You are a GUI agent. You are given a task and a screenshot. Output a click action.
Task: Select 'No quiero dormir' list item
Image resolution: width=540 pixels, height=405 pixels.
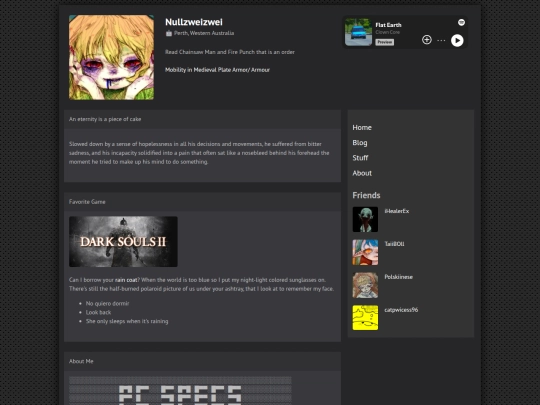pyautogui.click(x=107, y=303)
